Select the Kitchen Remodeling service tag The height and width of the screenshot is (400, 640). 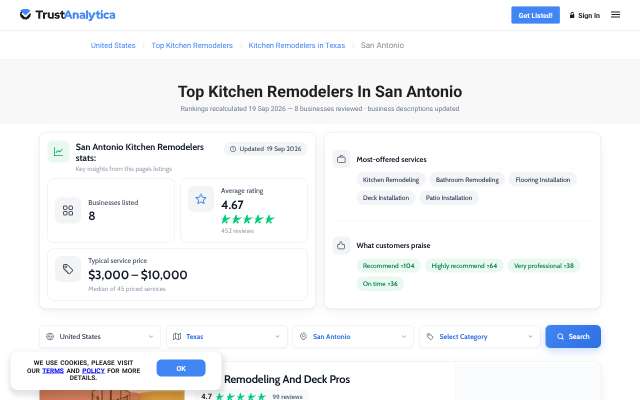(x=391, y=180)
